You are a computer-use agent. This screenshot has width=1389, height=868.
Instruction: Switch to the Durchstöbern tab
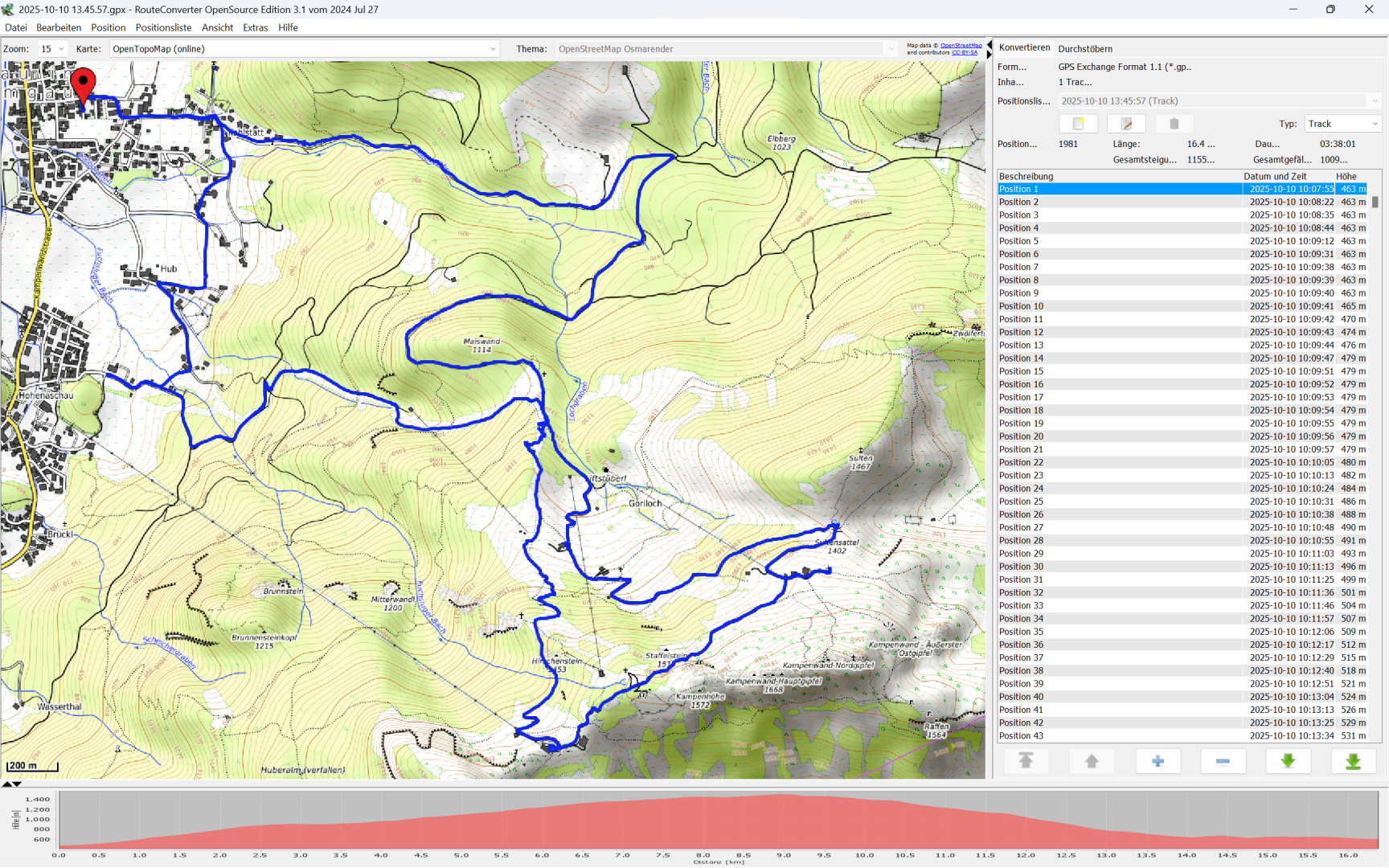click(x=1085, y=49)
